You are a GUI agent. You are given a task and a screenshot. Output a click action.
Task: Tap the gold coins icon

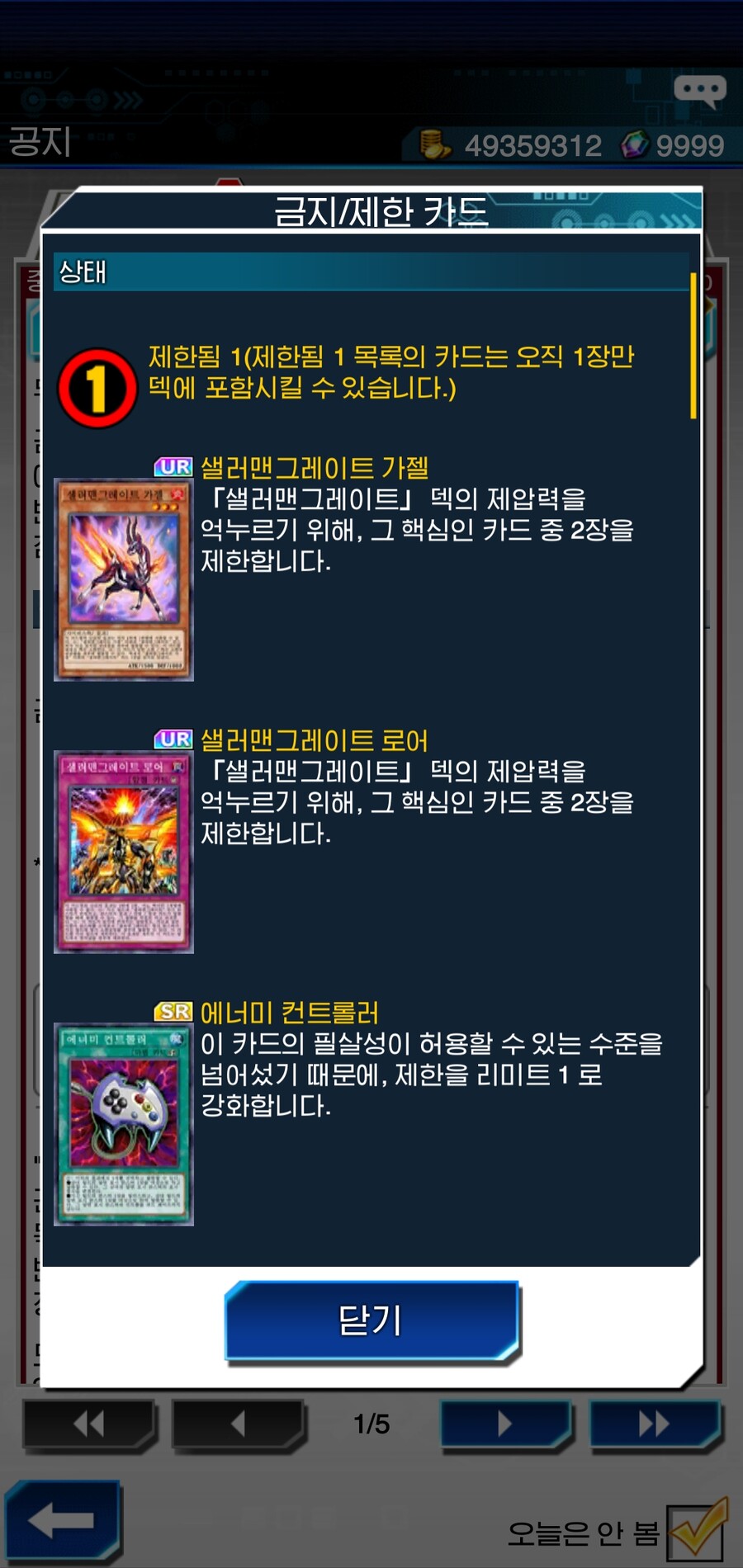point(434,144)
